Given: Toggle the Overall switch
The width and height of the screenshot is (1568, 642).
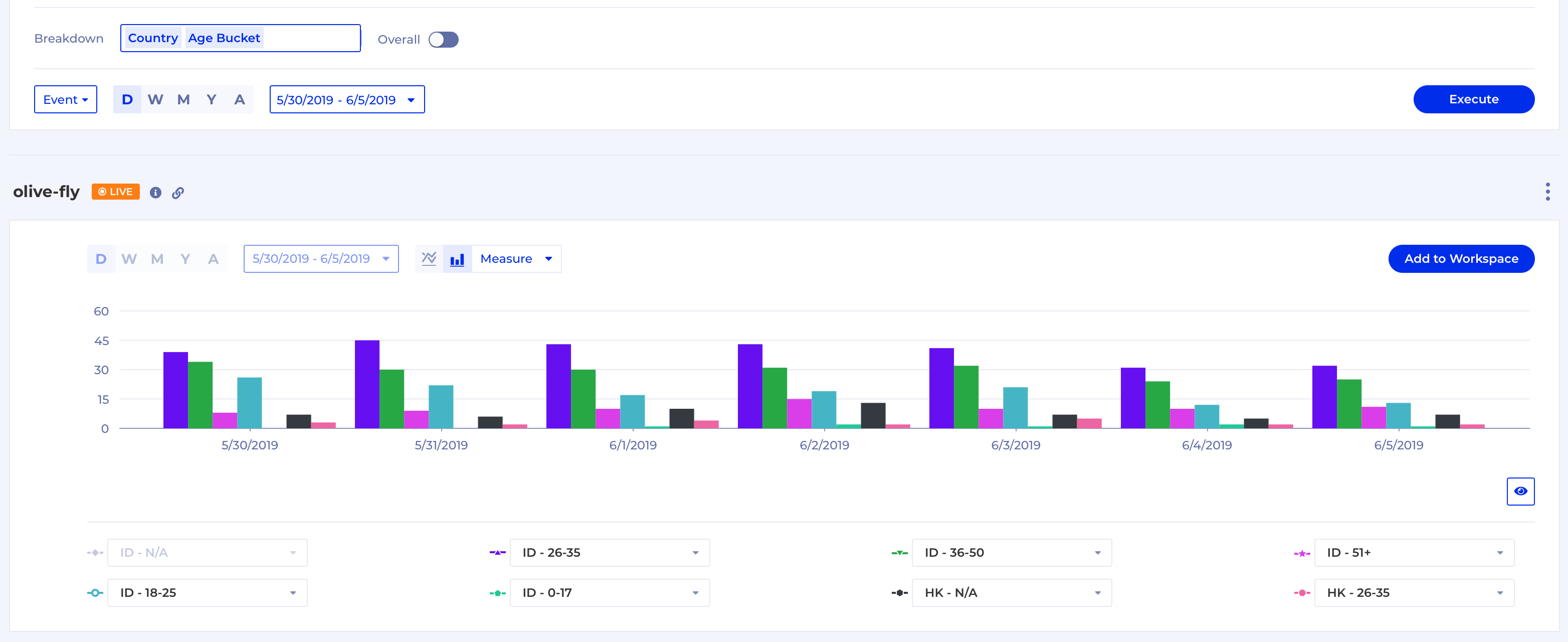Looking at the screenshot, I should click(x=443, y=40).
